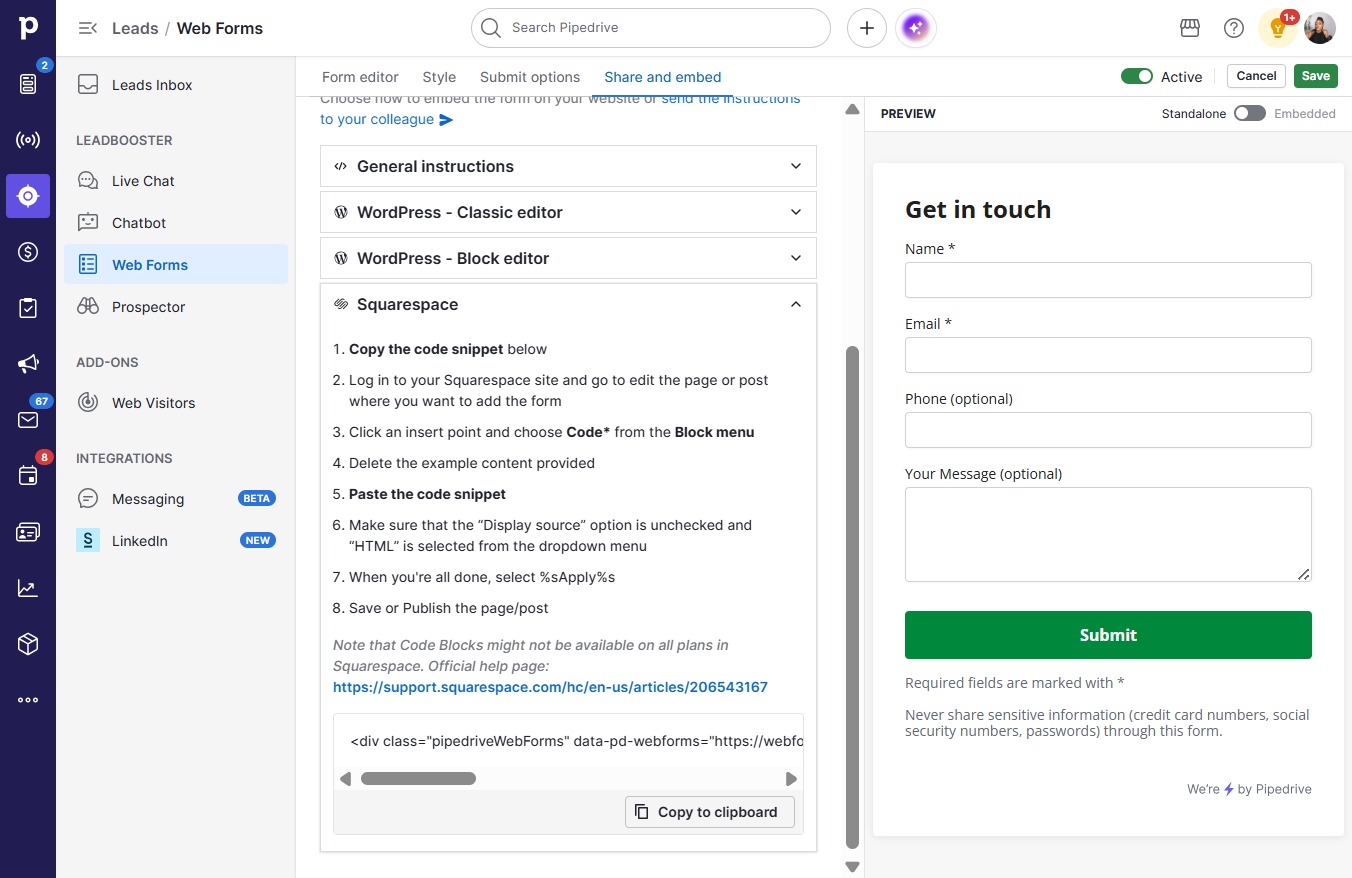
Task: Open the broadcast radar icon in left rail
Action: (x=28, y=140)
